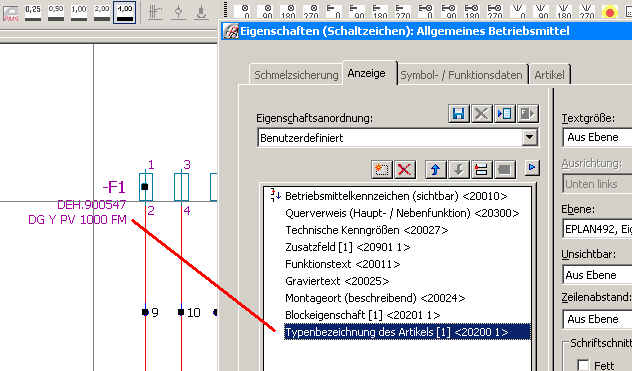Select Funktionstext <20011> in the list
The width and height of the screenshot is (632, 371).
(x=342, y=264)
